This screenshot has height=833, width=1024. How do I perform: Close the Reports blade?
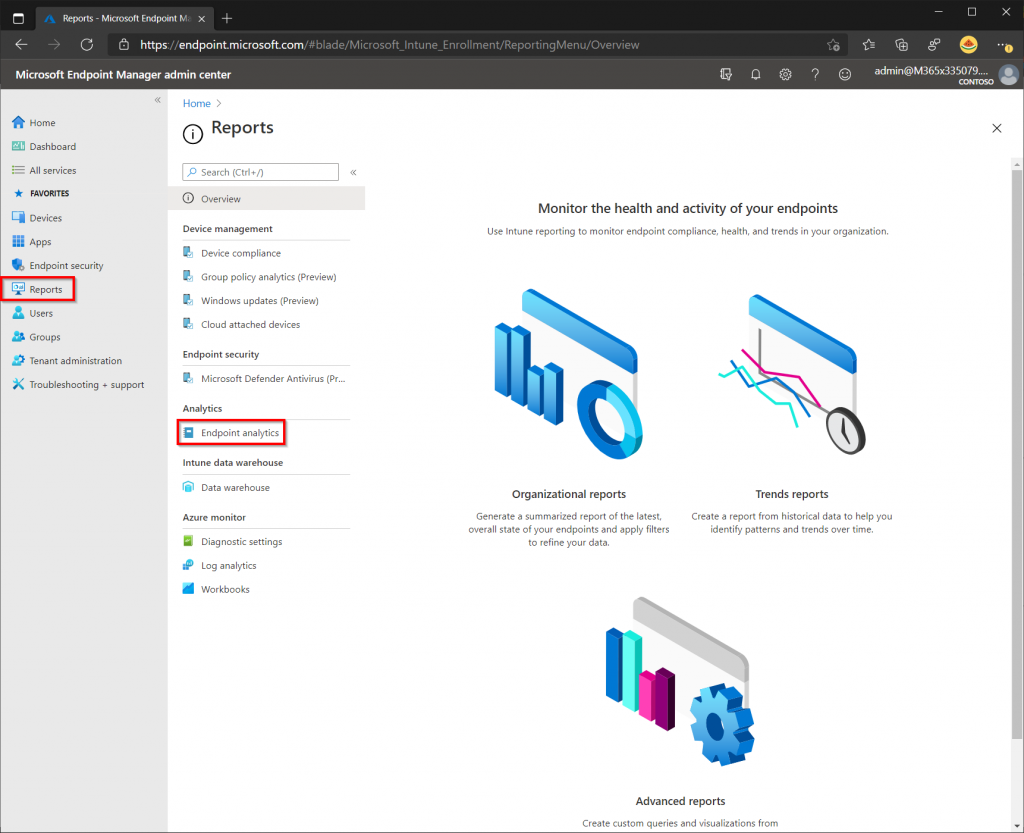(997, 128)
